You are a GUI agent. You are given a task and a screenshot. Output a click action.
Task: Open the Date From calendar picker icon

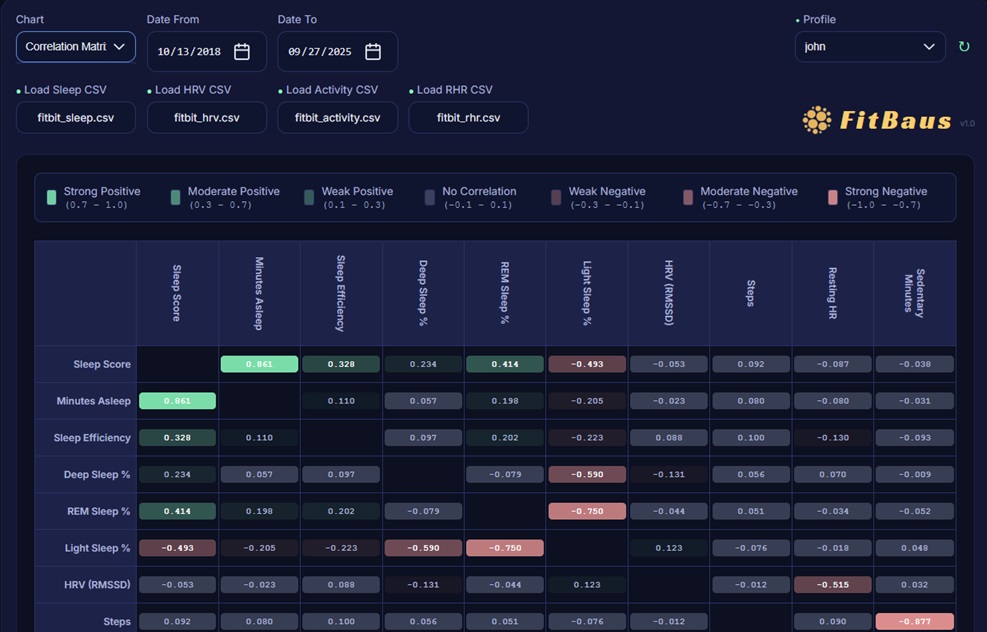(x=242, y=52)
